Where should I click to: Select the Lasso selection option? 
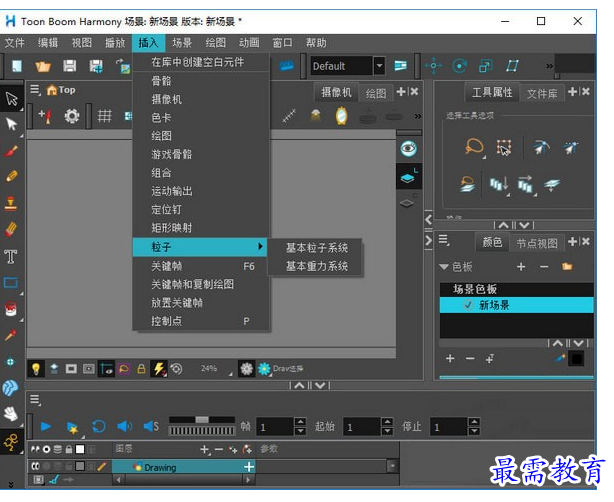[x=474, y=148]
